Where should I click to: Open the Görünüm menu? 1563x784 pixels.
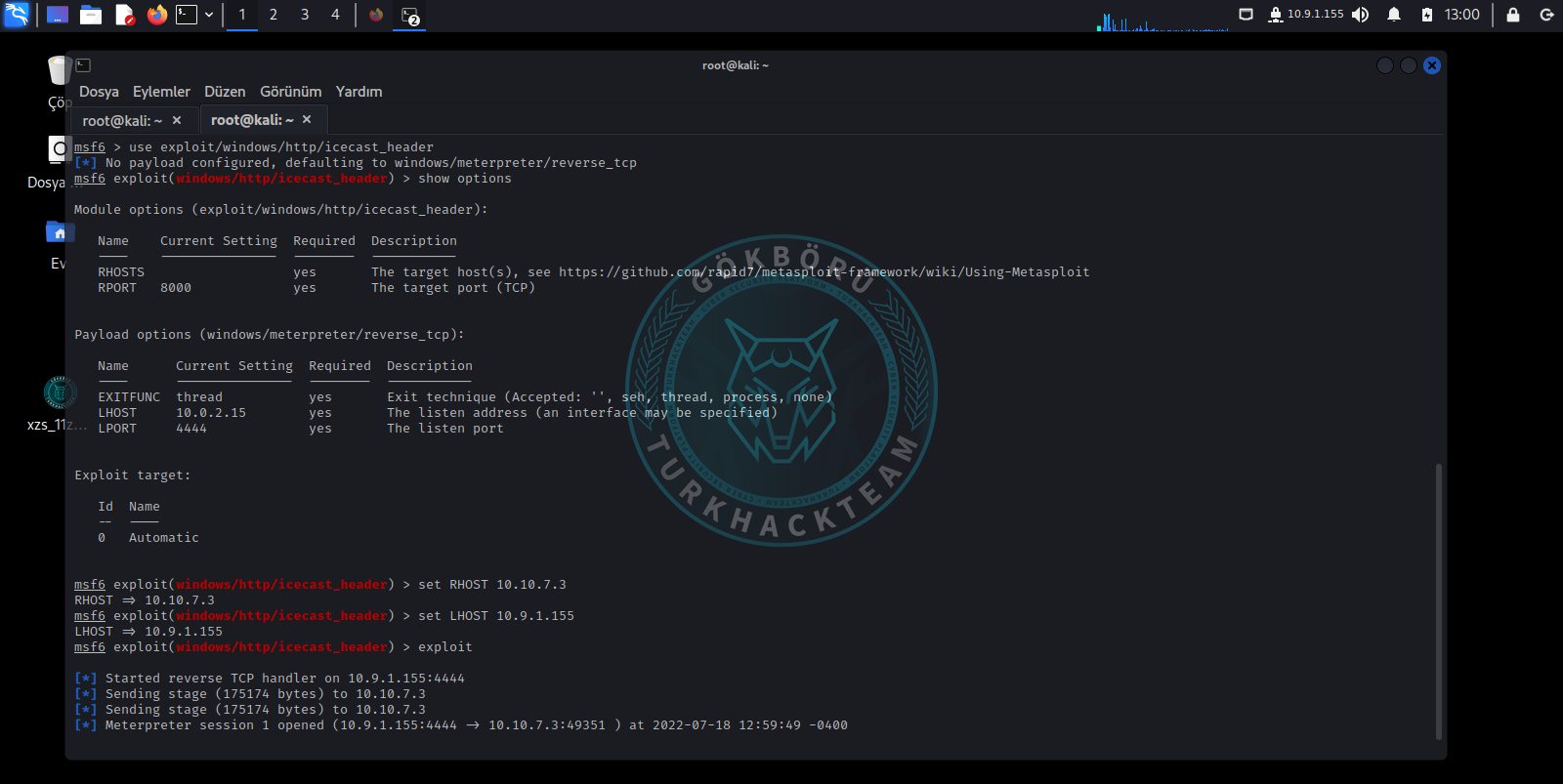pyautogui.click(x=290, y=92)
